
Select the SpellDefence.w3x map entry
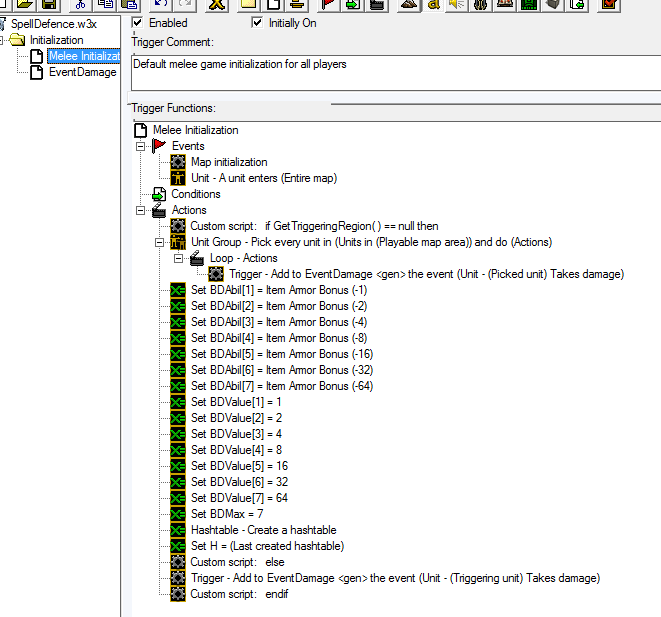(54, 24)
